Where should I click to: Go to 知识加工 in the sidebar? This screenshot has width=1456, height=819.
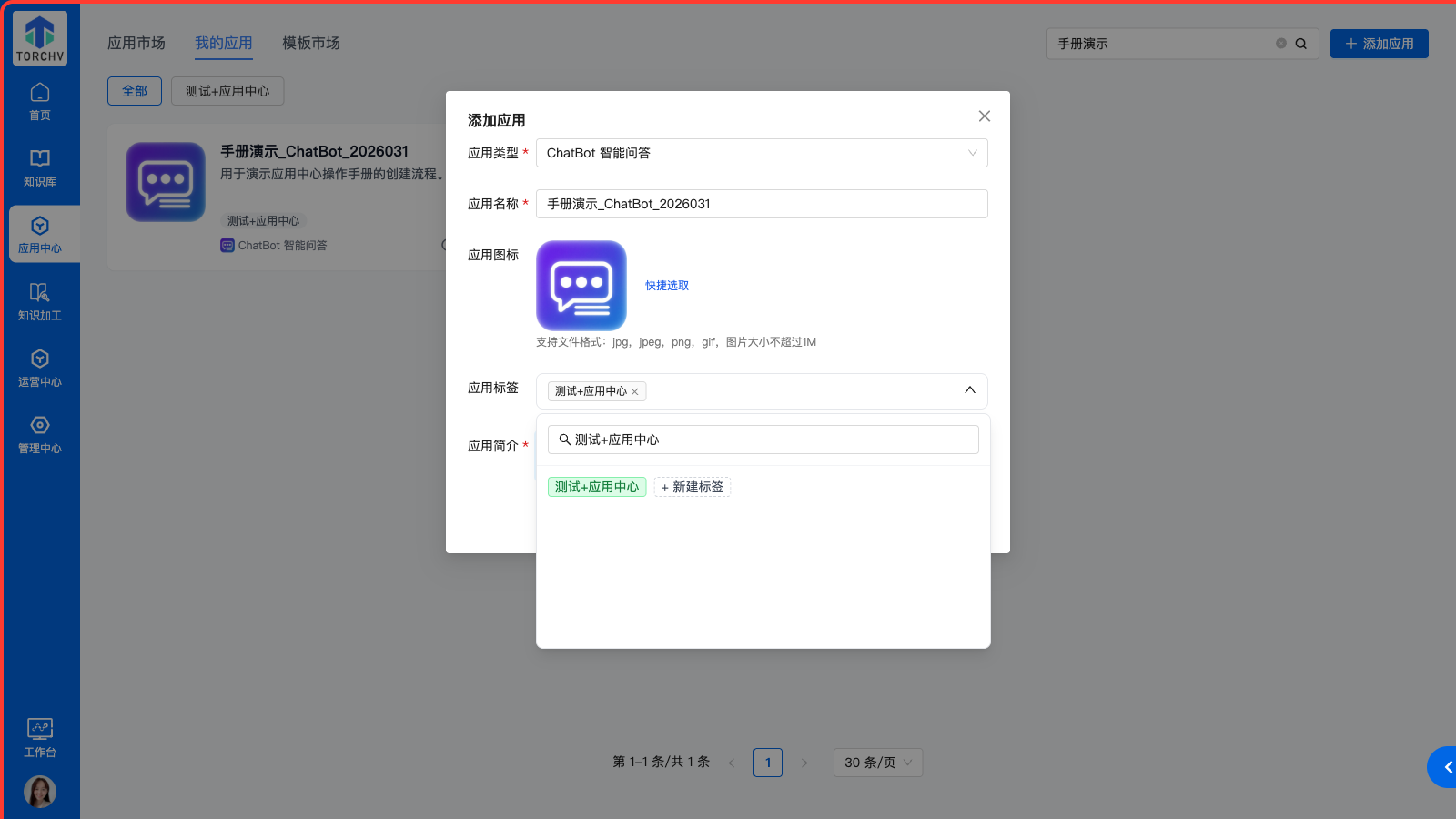tap(40, 301)
